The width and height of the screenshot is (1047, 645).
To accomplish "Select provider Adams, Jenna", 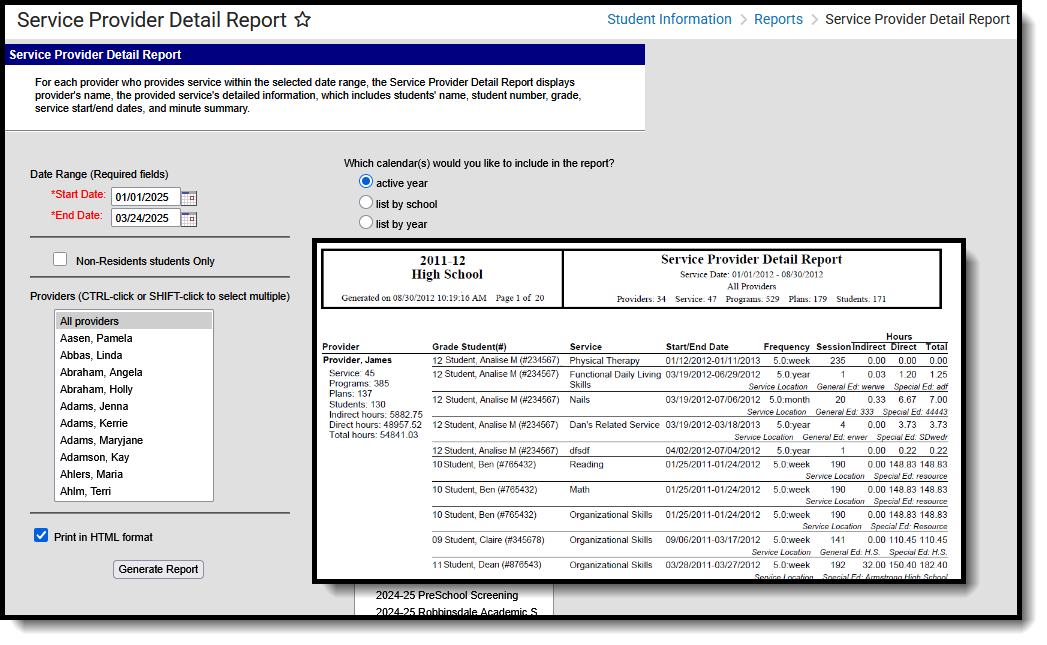I will 134,406.
